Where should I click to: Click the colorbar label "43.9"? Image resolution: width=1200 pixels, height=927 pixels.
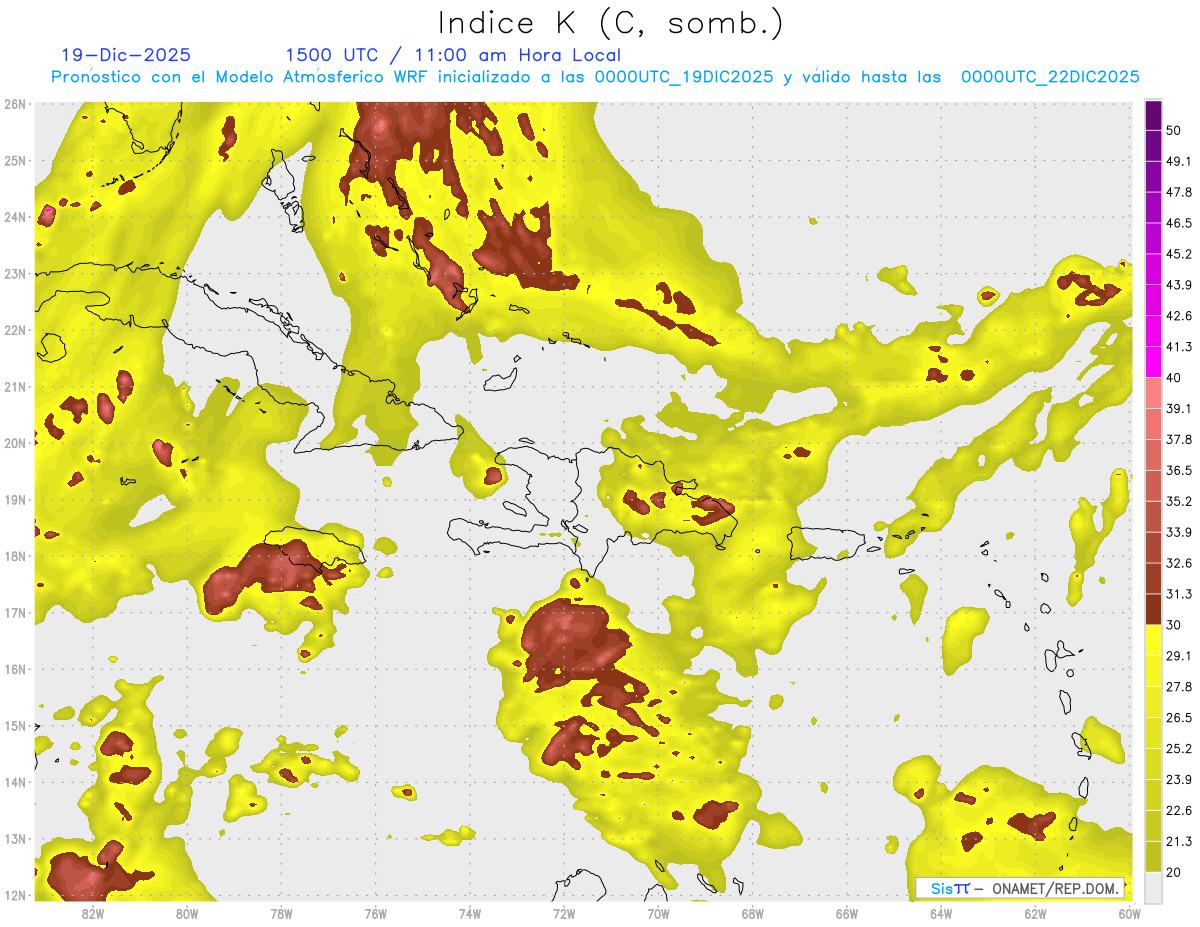click(x=1179, y=285)
